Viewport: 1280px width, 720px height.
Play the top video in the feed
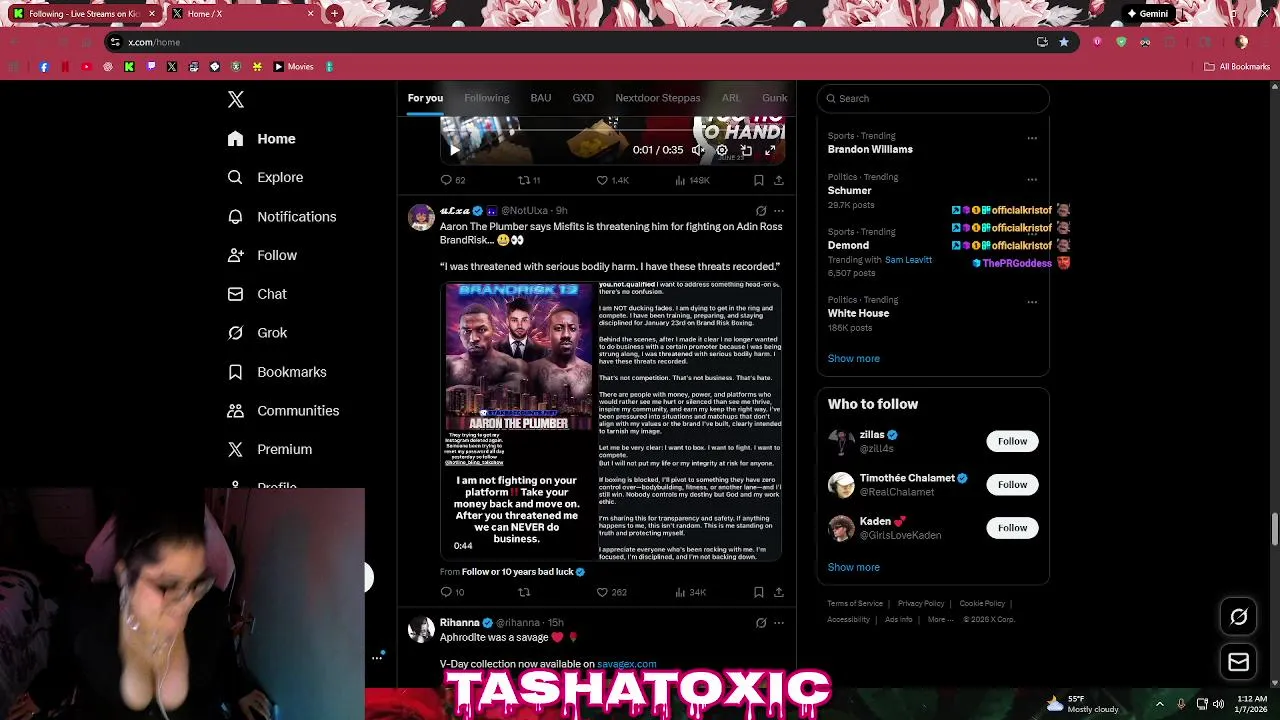click(455, 150)
